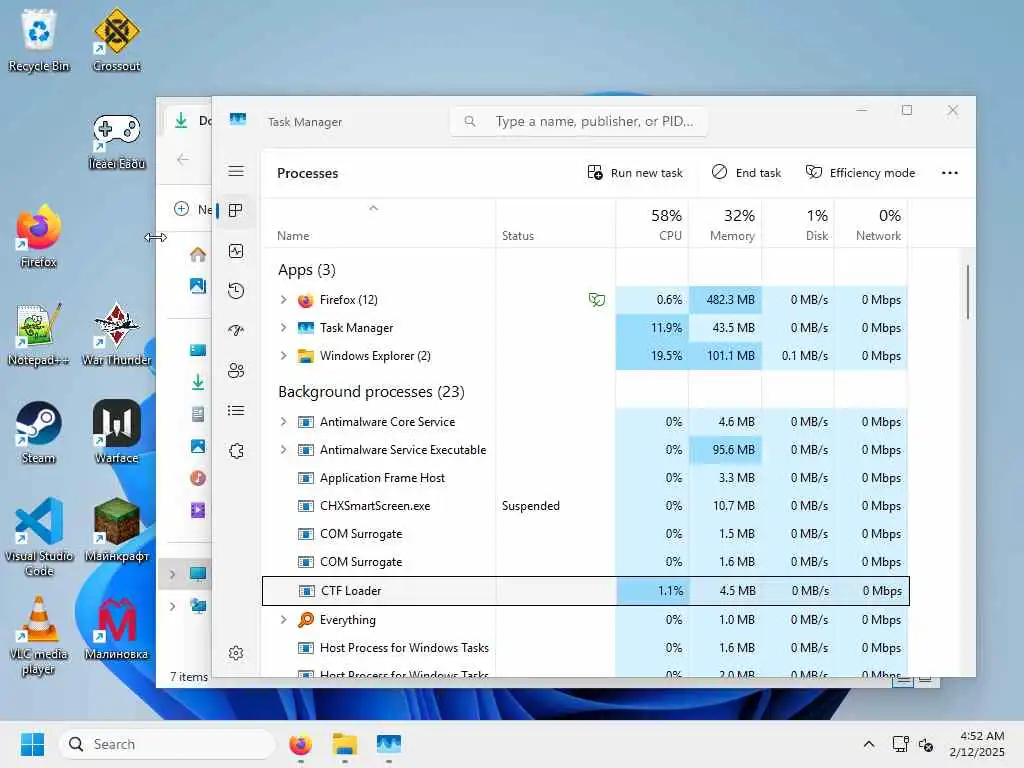Click network status tray icon

point(901,744)
